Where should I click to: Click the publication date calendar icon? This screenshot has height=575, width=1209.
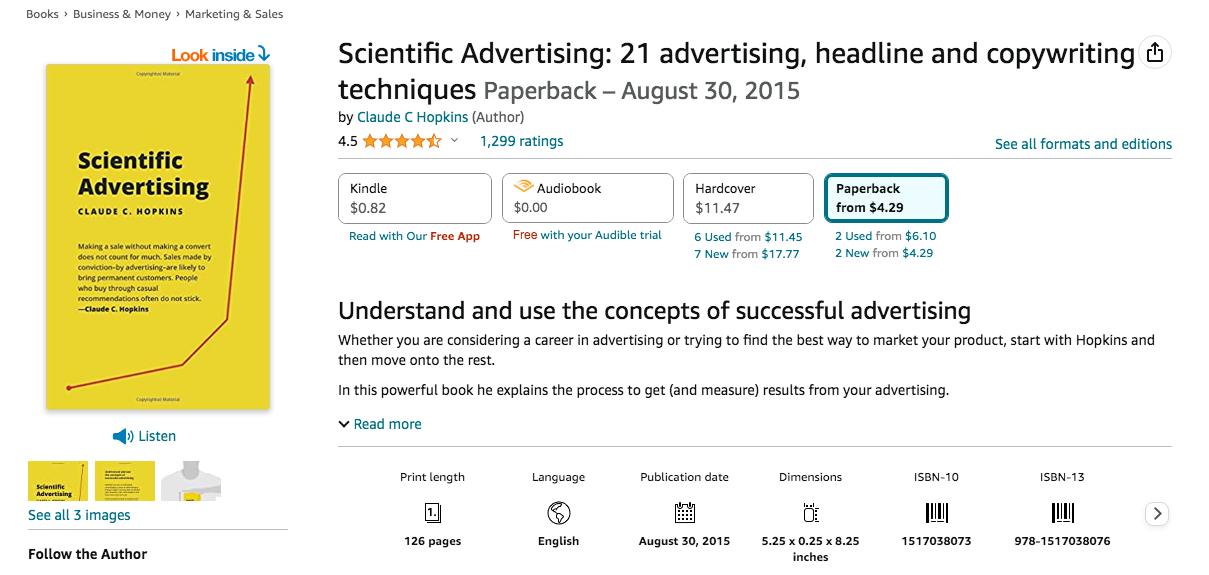684,513
